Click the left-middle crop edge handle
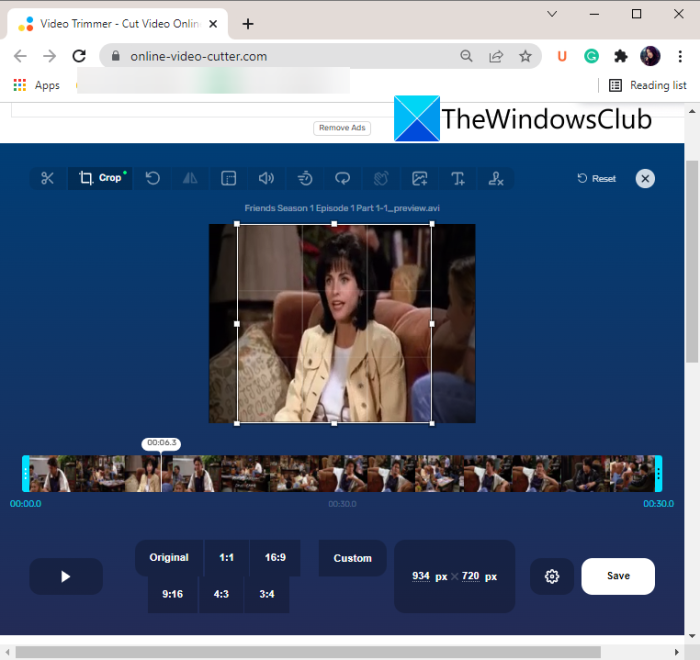Screen dimensions: 700x660 click(237, 324)
